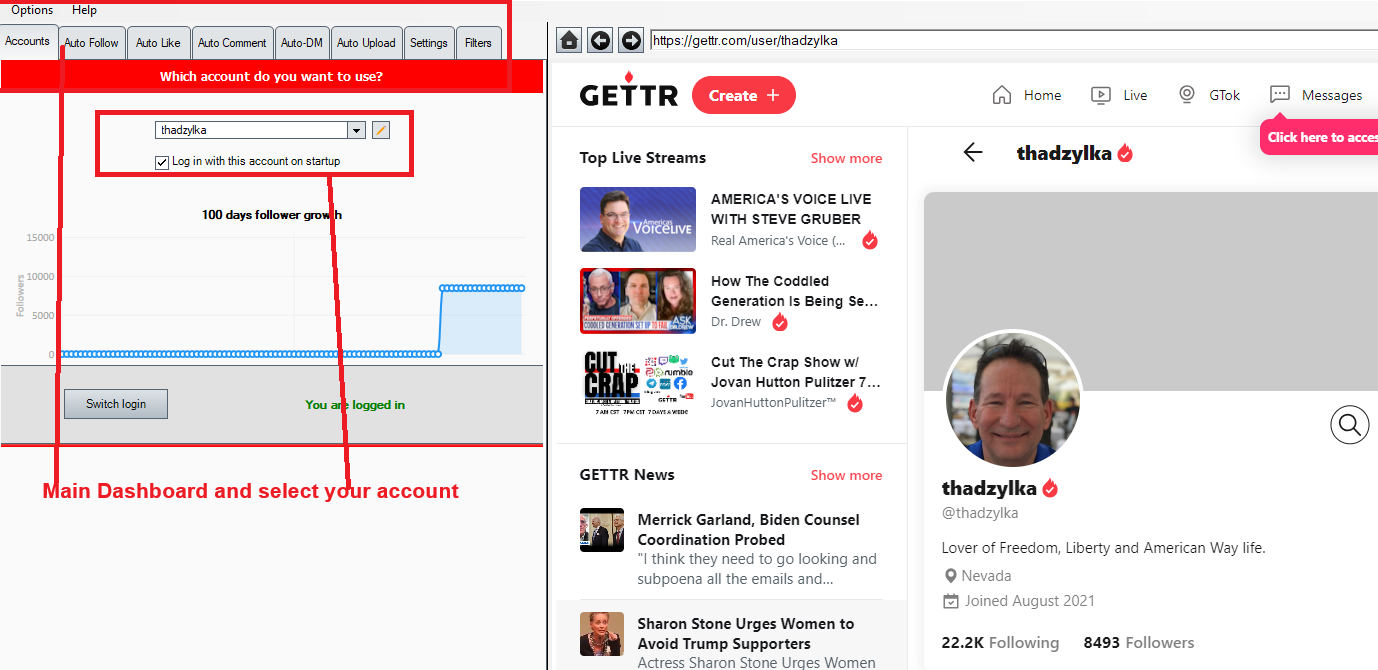Toggle 'Log in with this account on startup'

point(162,162)
